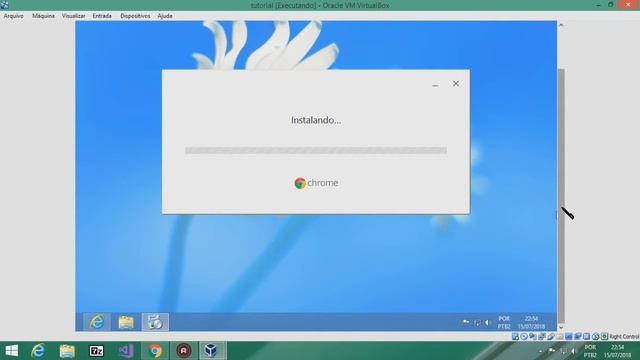Click the host volume speaker icon

click(573, 351)
